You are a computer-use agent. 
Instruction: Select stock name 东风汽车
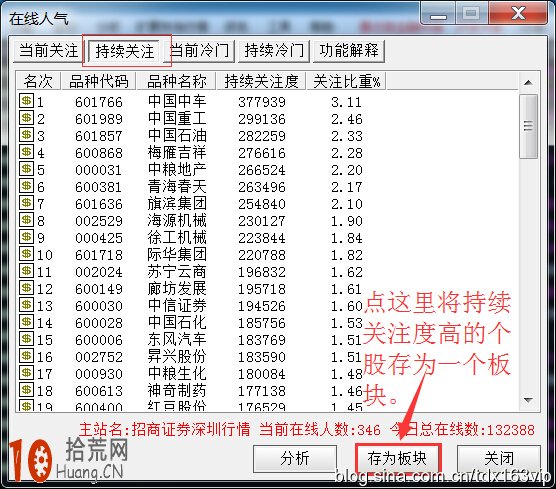point(177,340)
